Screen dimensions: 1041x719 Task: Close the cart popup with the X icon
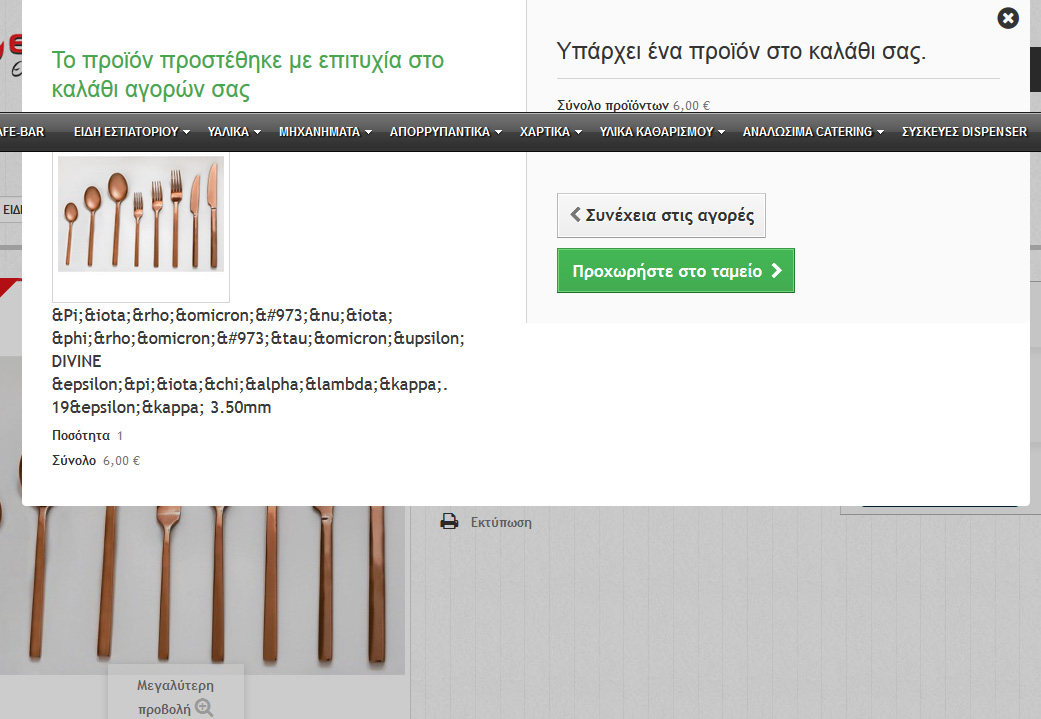(x=1008, y=18)
